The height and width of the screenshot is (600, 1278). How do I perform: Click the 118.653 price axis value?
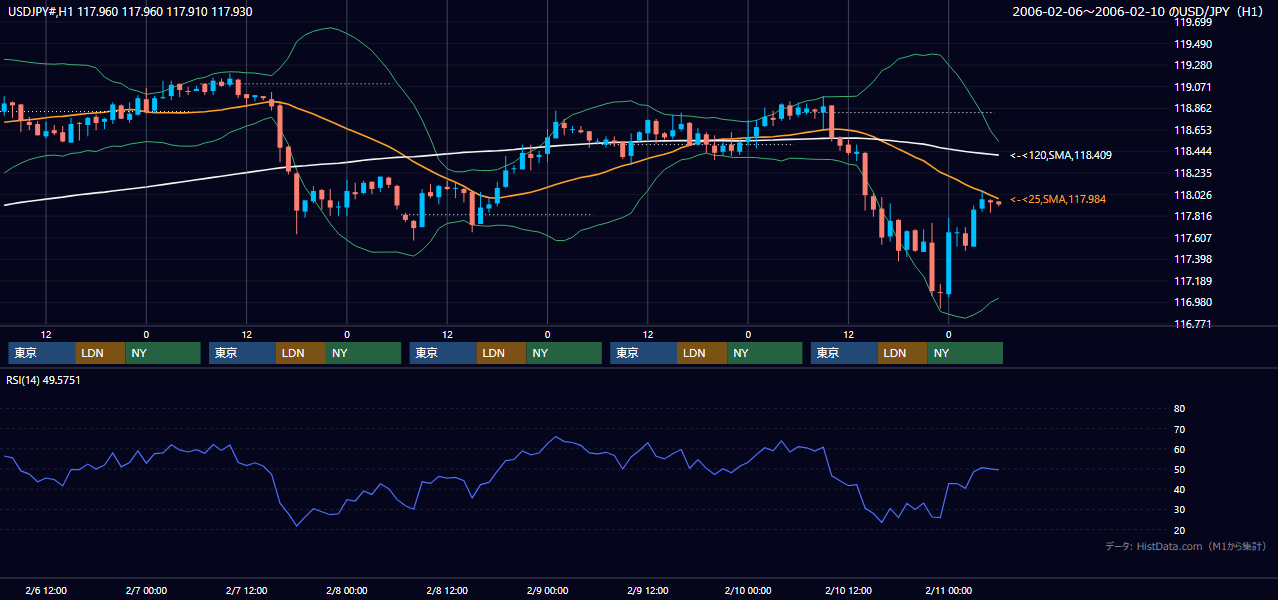click(x=1192, y=130)
